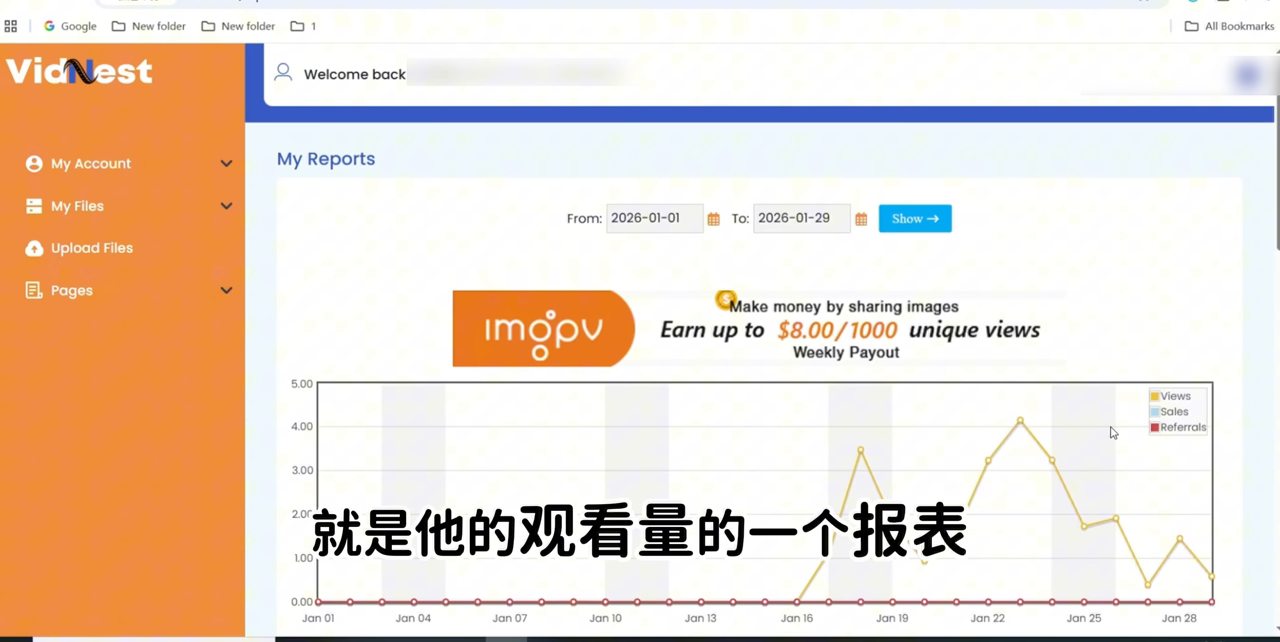Expand the My Files chevron

(x=226, y=206)
